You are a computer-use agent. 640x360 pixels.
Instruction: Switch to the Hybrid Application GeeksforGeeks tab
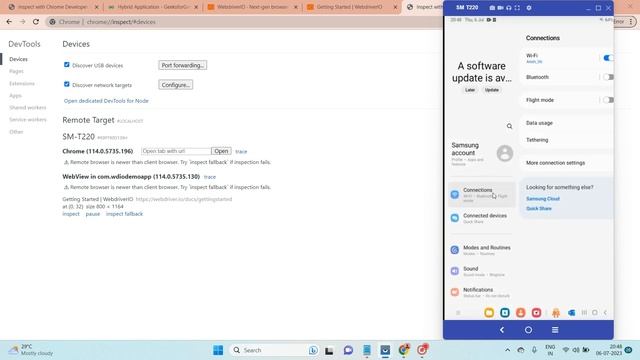click(153, 7)
